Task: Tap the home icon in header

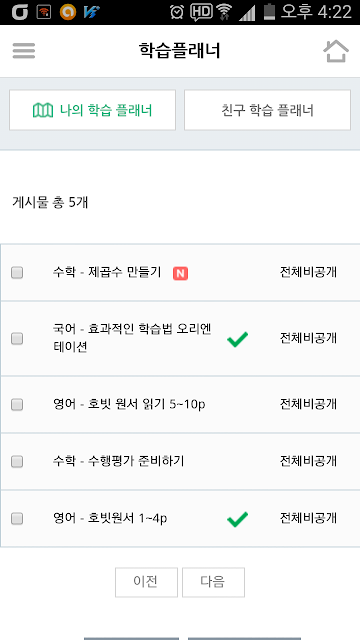Action: click(x=336, y=51)
